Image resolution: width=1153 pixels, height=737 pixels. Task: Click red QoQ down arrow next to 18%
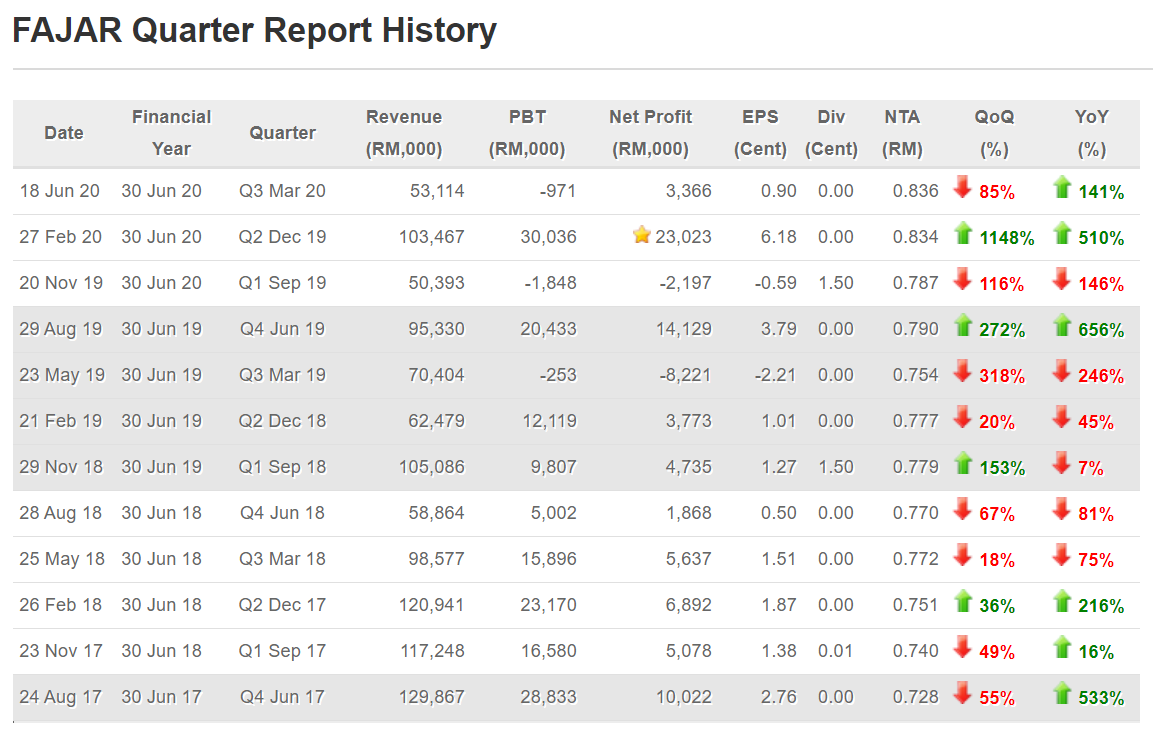(x=963, y=555)
